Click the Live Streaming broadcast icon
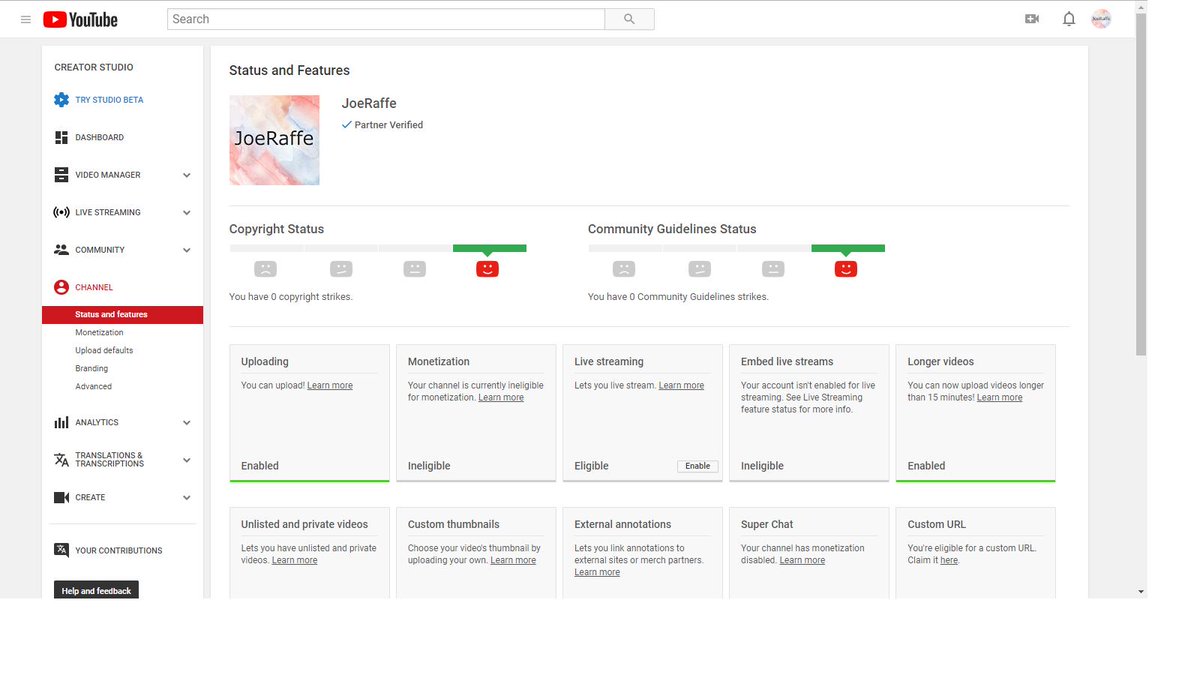Image resolution: width=1200 pixels, height=675 pixels. point(61,212)
